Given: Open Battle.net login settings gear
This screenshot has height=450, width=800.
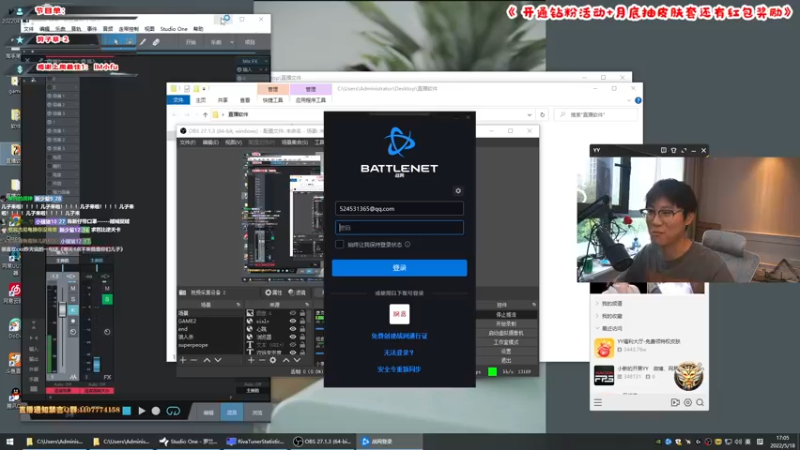Looking at the screenshot, I should 458,191.
